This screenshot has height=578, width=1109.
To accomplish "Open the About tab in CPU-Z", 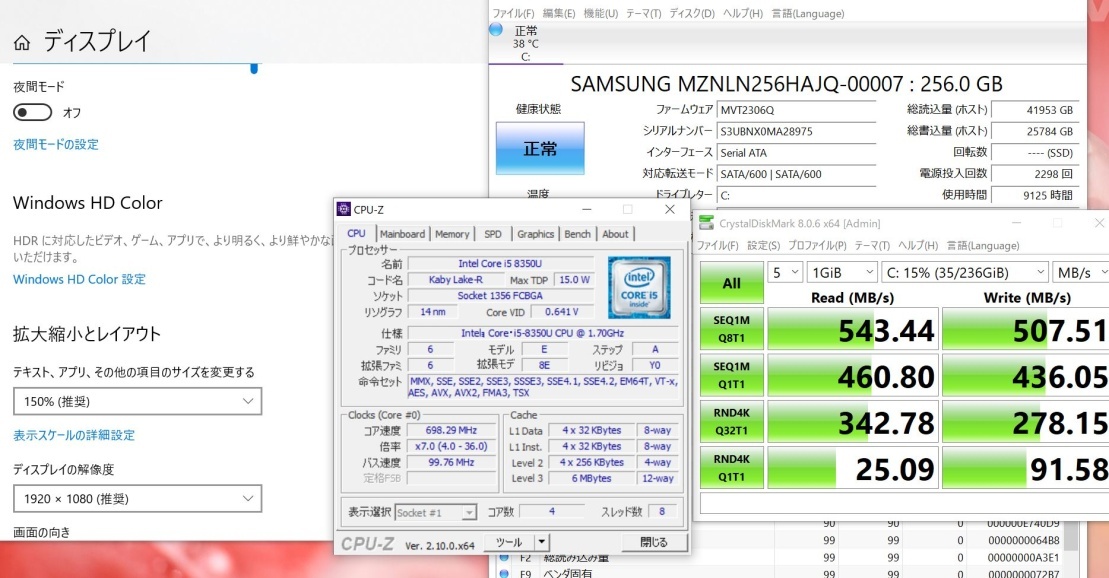I will point(615,234).
